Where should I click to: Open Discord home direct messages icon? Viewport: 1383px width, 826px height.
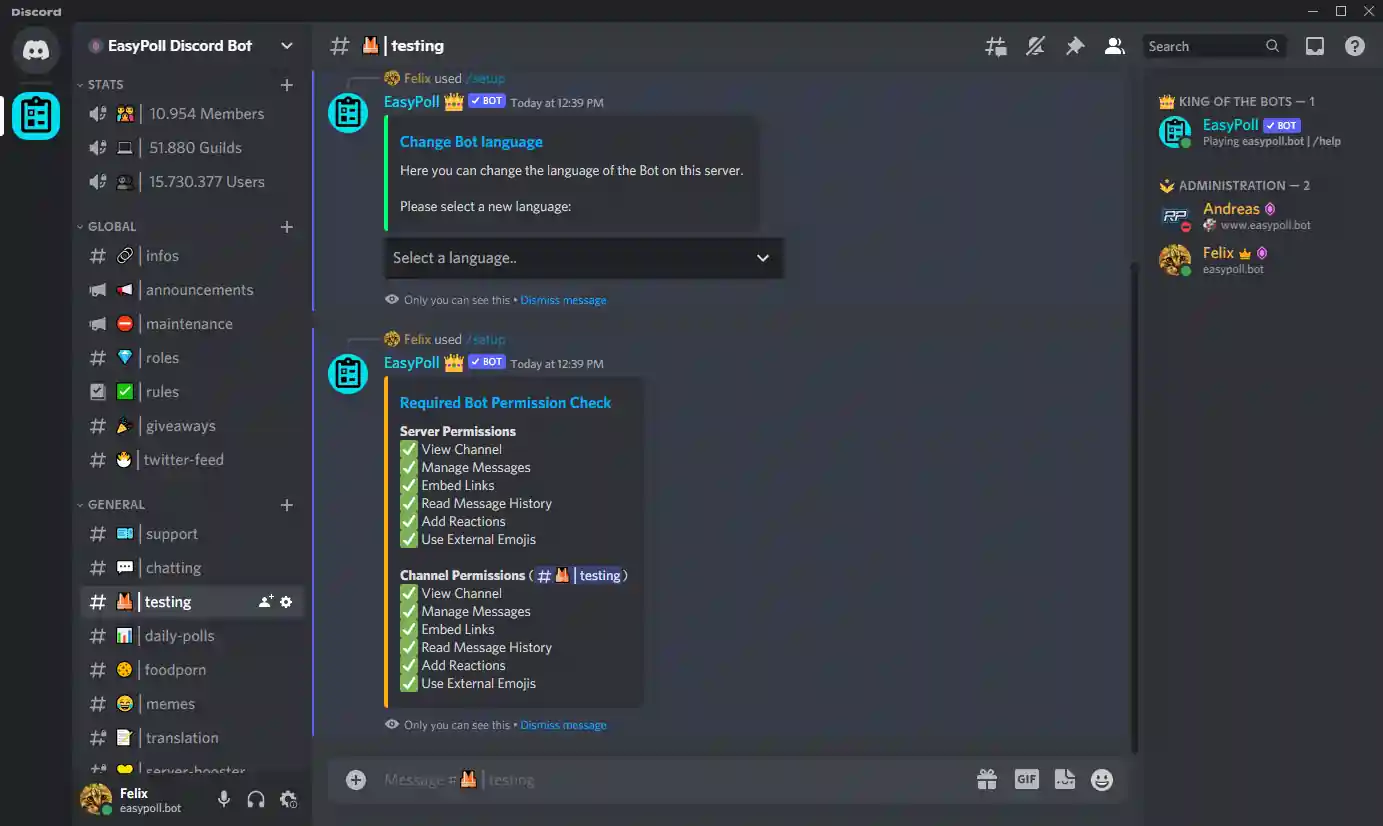(36, 50)
